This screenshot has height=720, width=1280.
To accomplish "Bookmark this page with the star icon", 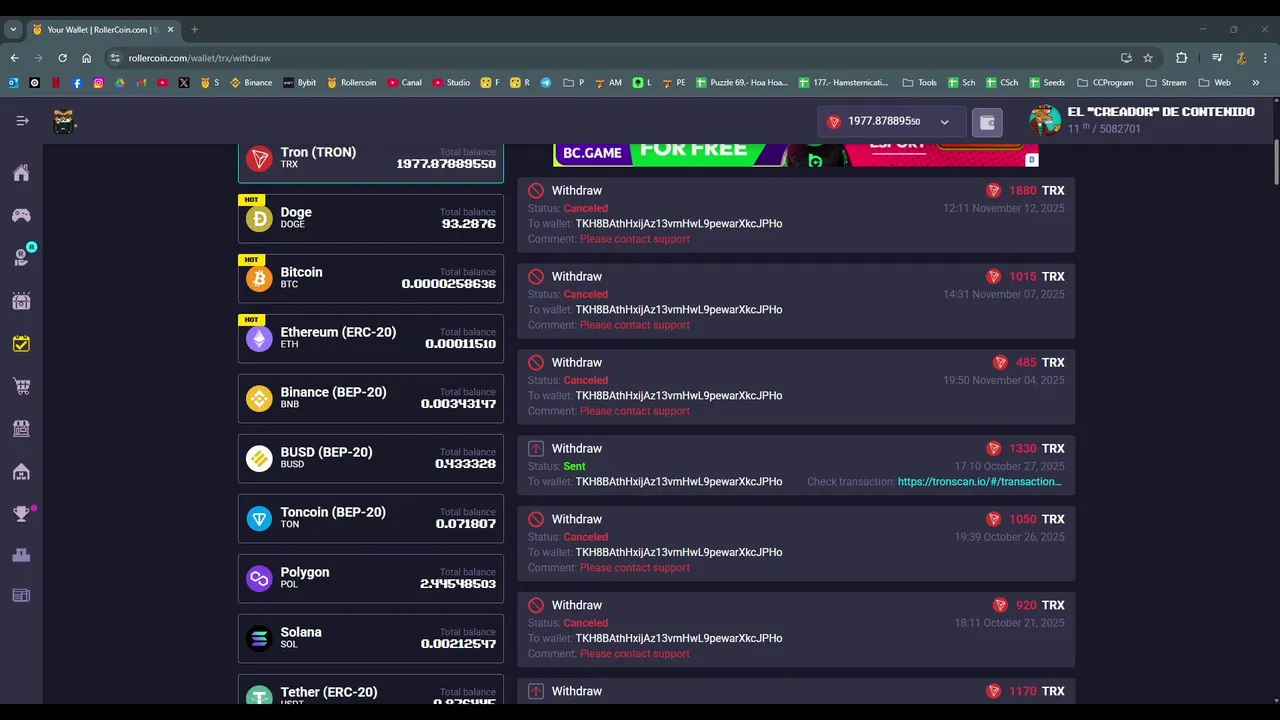I will (x=1148, y=58).
